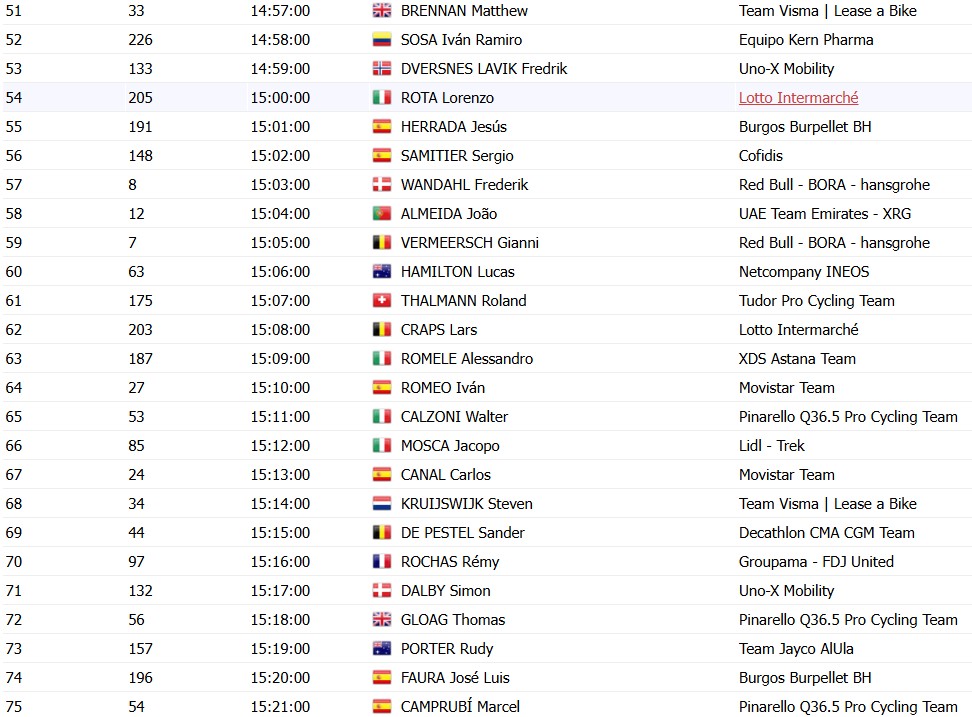This screenshot has height=717, width=972.
Task: Click the Colombian flag beside SOSA Iván Ramiro
Action: click(382, 40)
